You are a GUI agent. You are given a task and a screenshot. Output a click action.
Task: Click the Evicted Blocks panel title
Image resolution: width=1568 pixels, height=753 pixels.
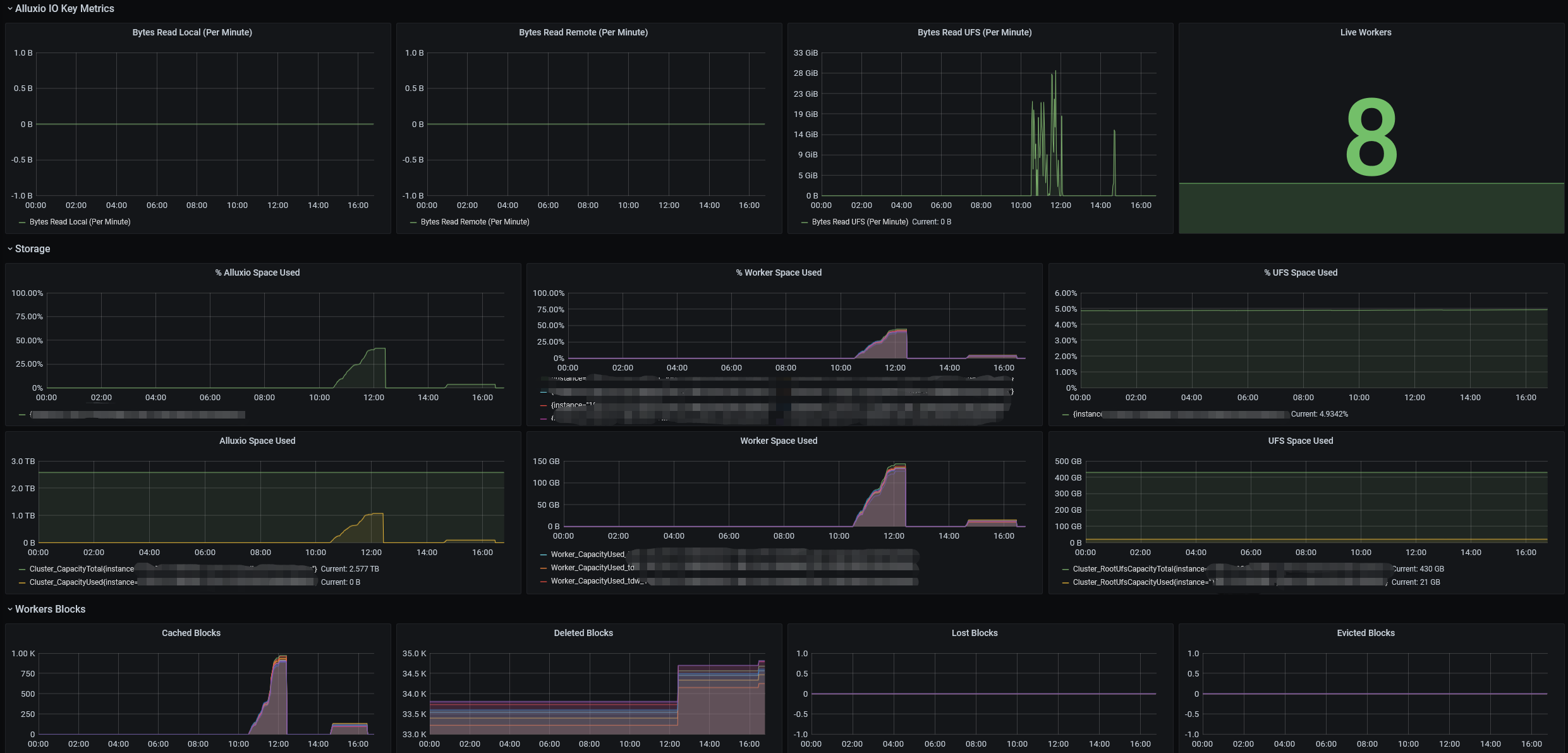pos(1366,633)
